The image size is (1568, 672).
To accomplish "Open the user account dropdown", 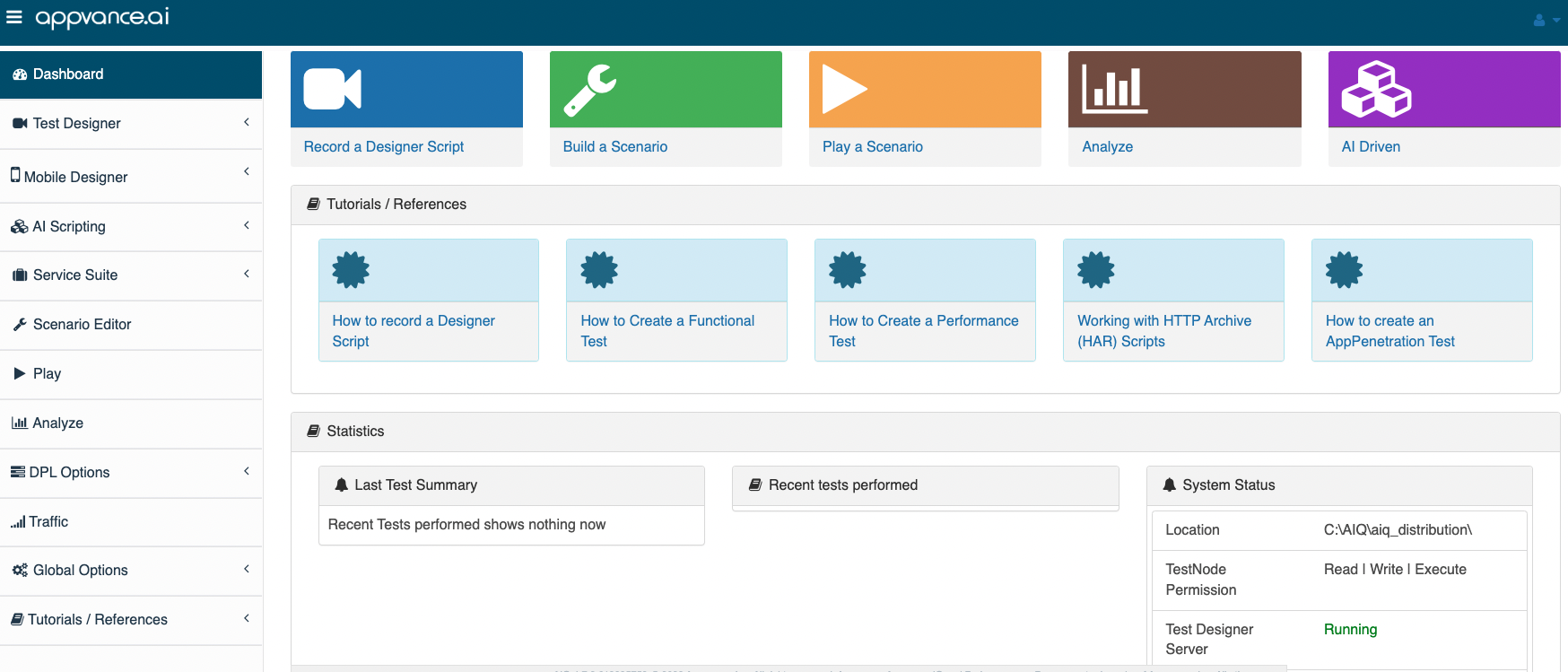I will click(1546, 20).
